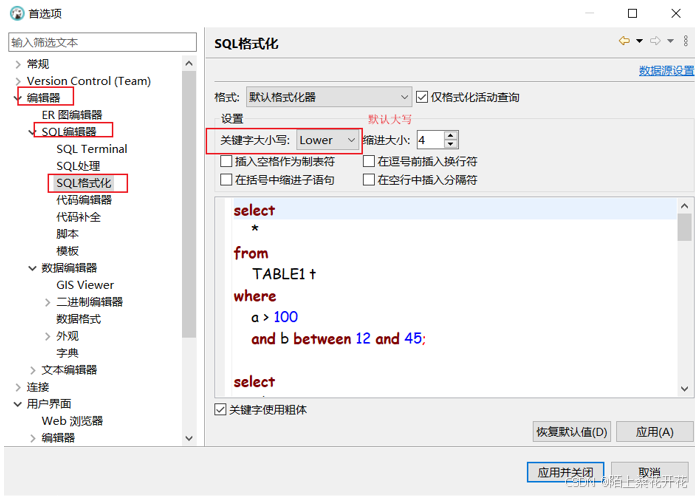
Task: Open the 数据源设置 link
Action: [x=667, y=70]
